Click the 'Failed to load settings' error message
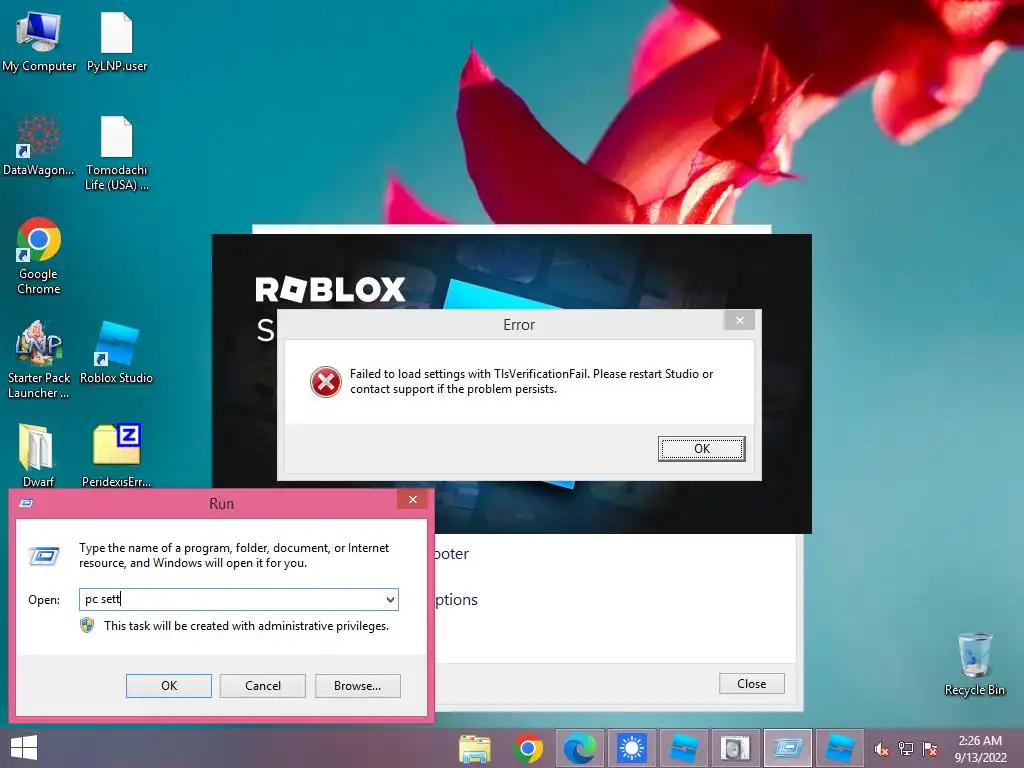Screen dimensions: 1024x768 click(x=531, y=381)
